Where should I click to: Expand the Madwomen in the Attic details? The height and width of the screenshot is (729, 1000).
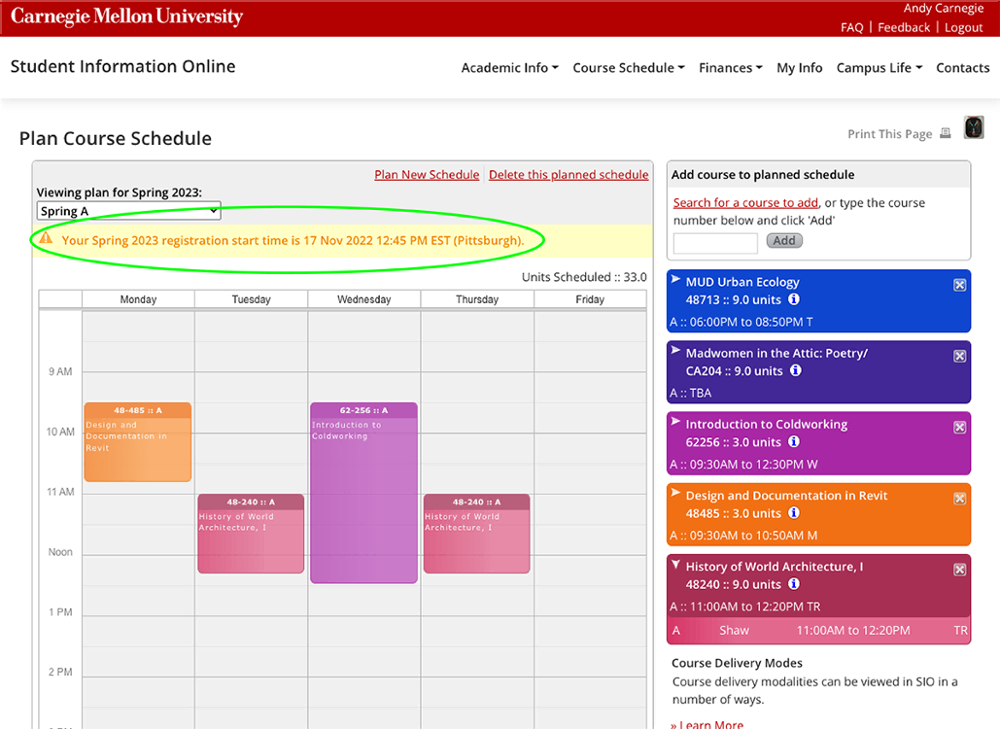676,350
